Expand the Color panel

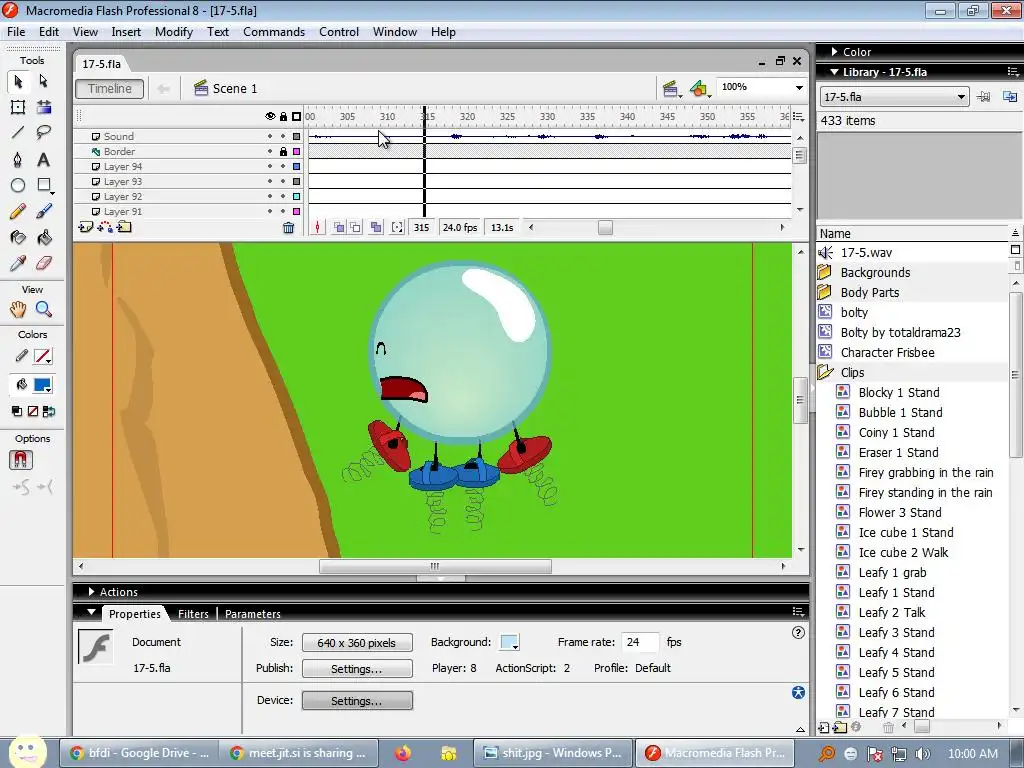pos(835,52)
